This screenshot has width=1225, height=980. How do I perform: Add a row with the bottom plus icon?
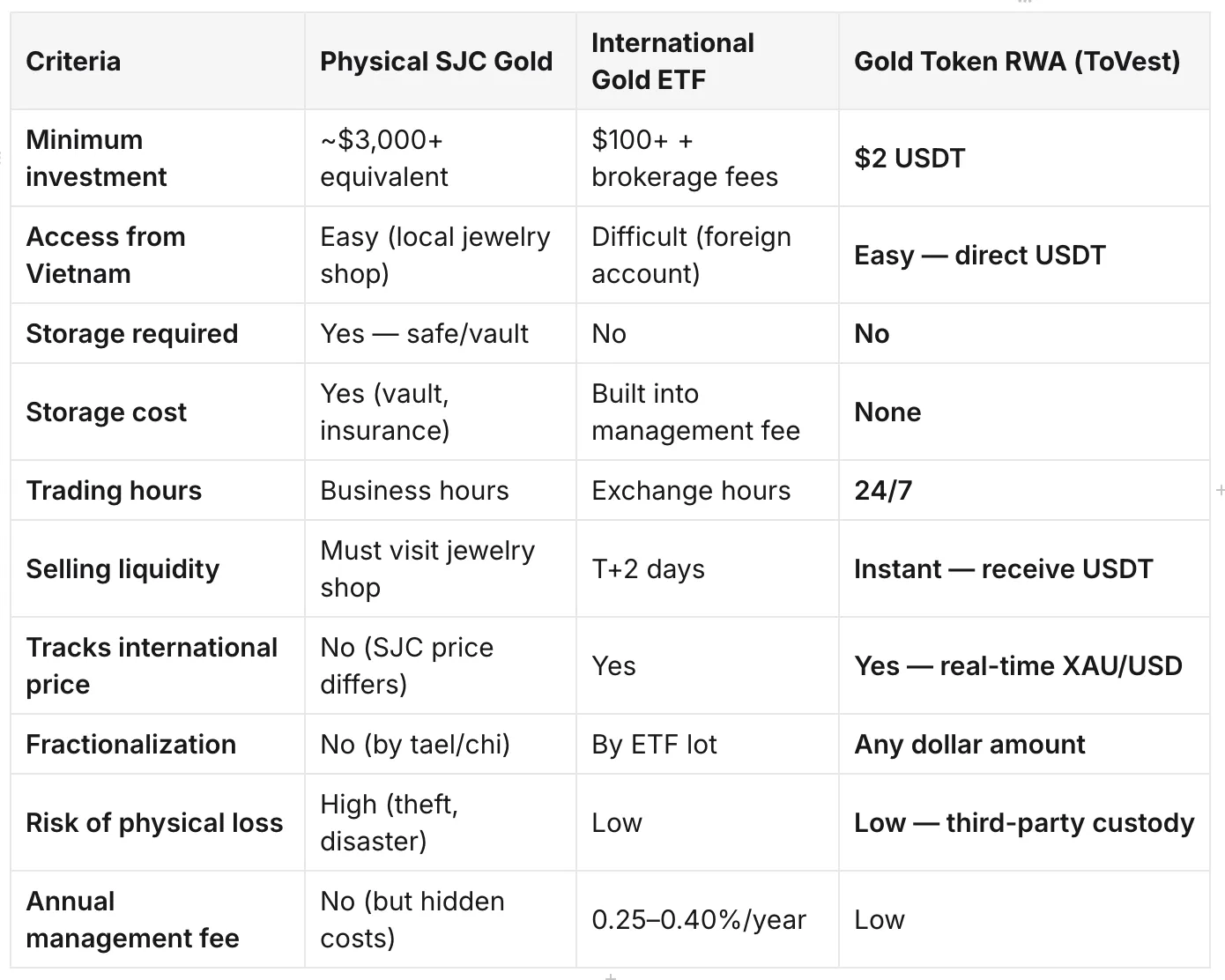pyautogui.click(x=610, y=976)
